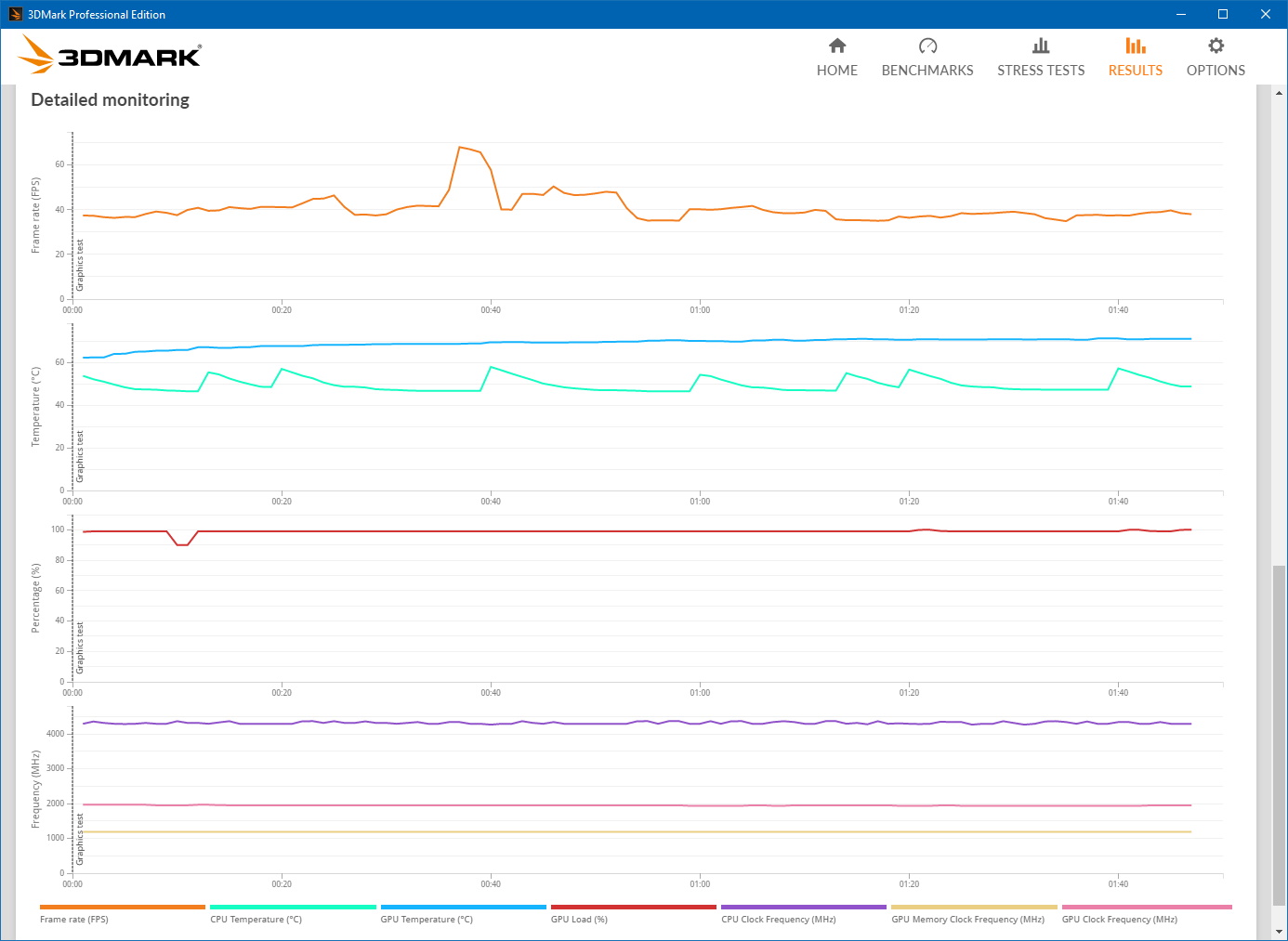Click the Home house icon
Image resolution: width=1288 pixels, height=941 pixels.
point(837,46)
